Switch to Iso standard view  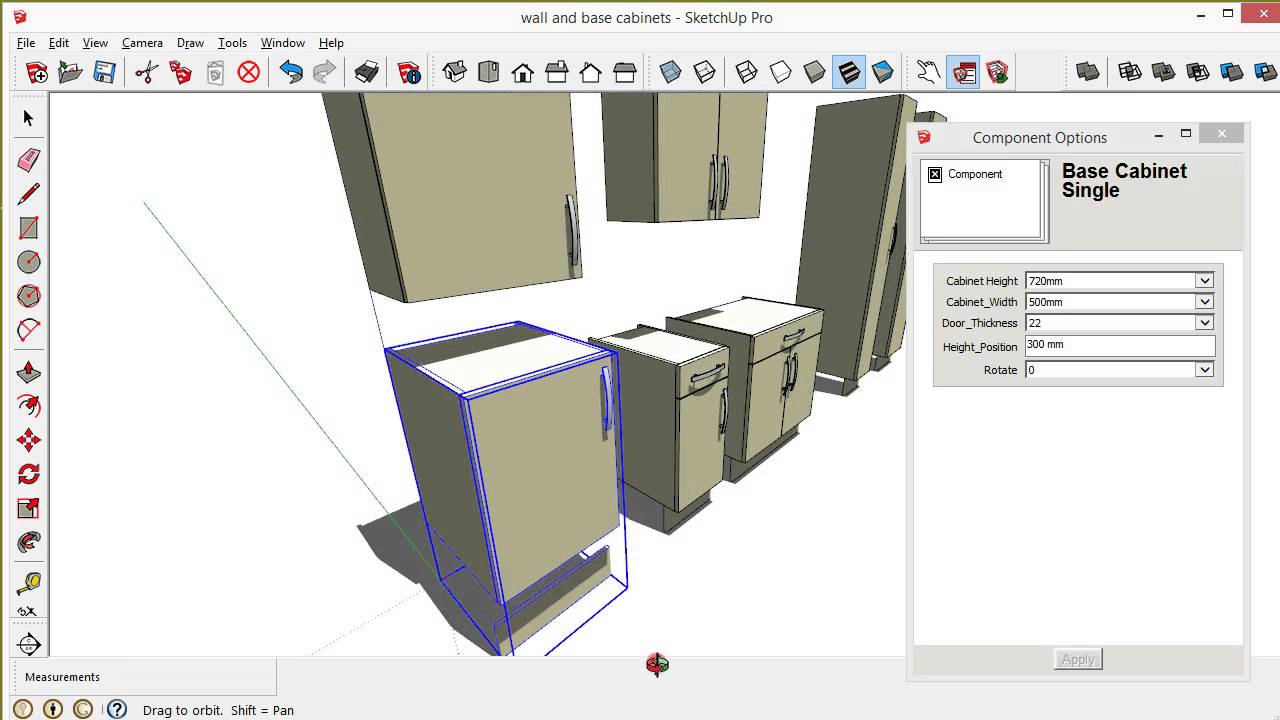[x=455, y=72]
